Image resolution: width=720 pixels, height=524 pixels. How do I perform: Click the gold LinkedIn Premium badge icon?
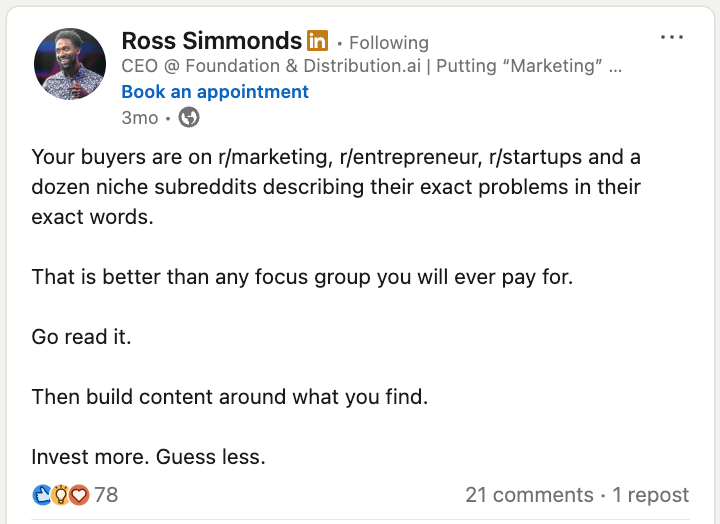point(317,40)
